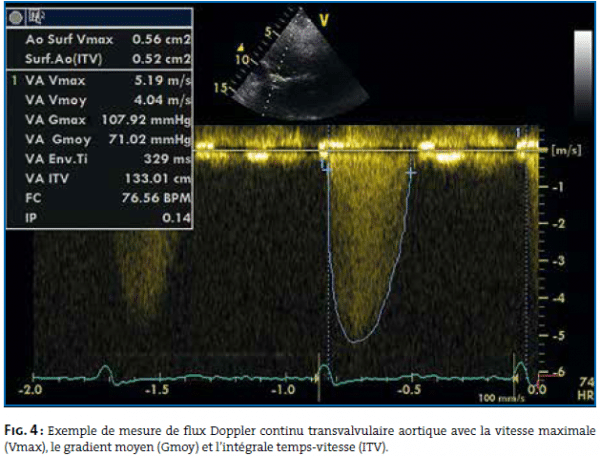Click the [m/s] velocity scale label
The height and width of the screenshot is (456, 600).
click(x=566, y=149)
